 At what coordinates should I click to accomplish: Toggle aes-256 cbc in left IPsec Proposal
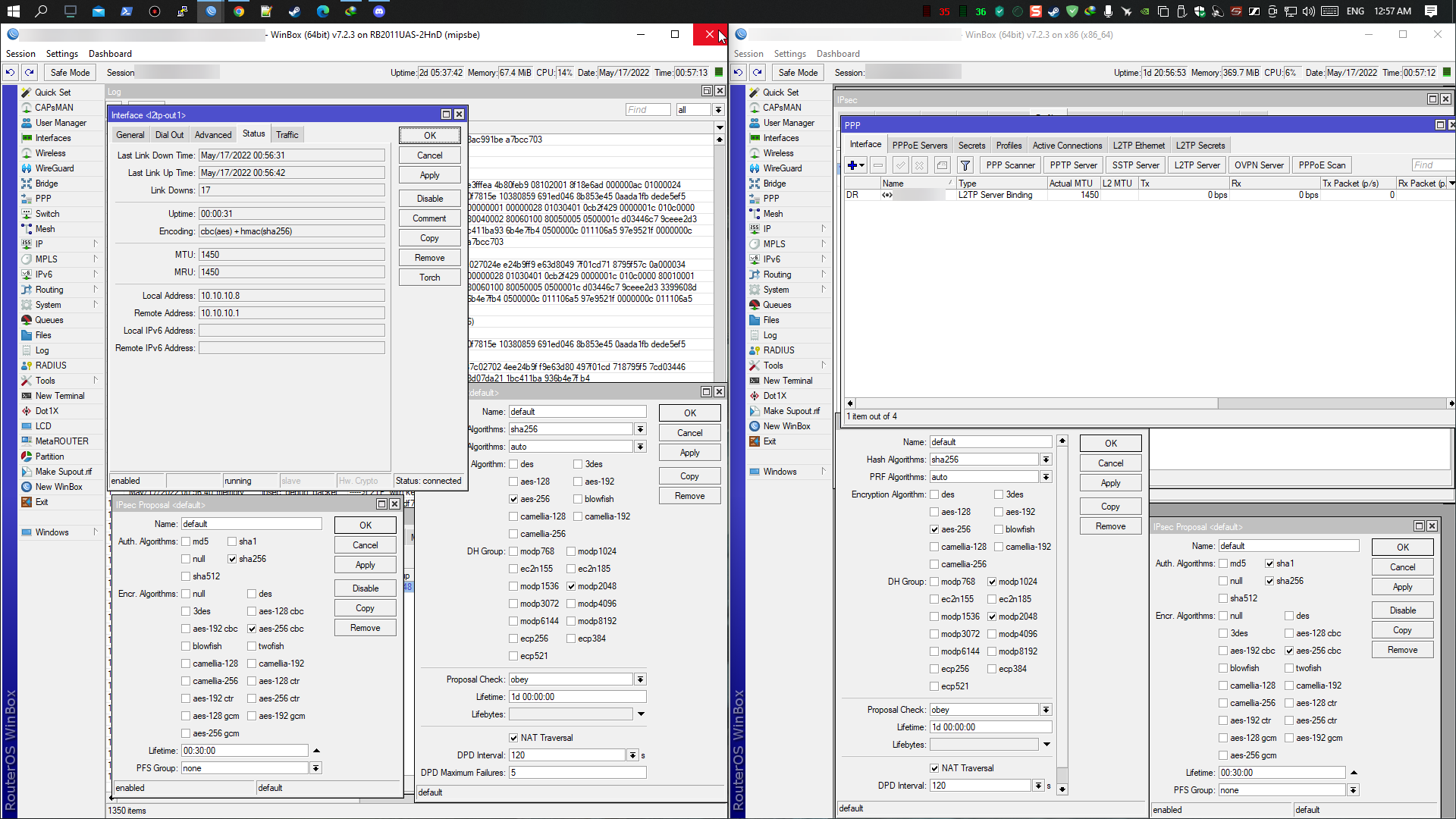[x=252, y=629]
